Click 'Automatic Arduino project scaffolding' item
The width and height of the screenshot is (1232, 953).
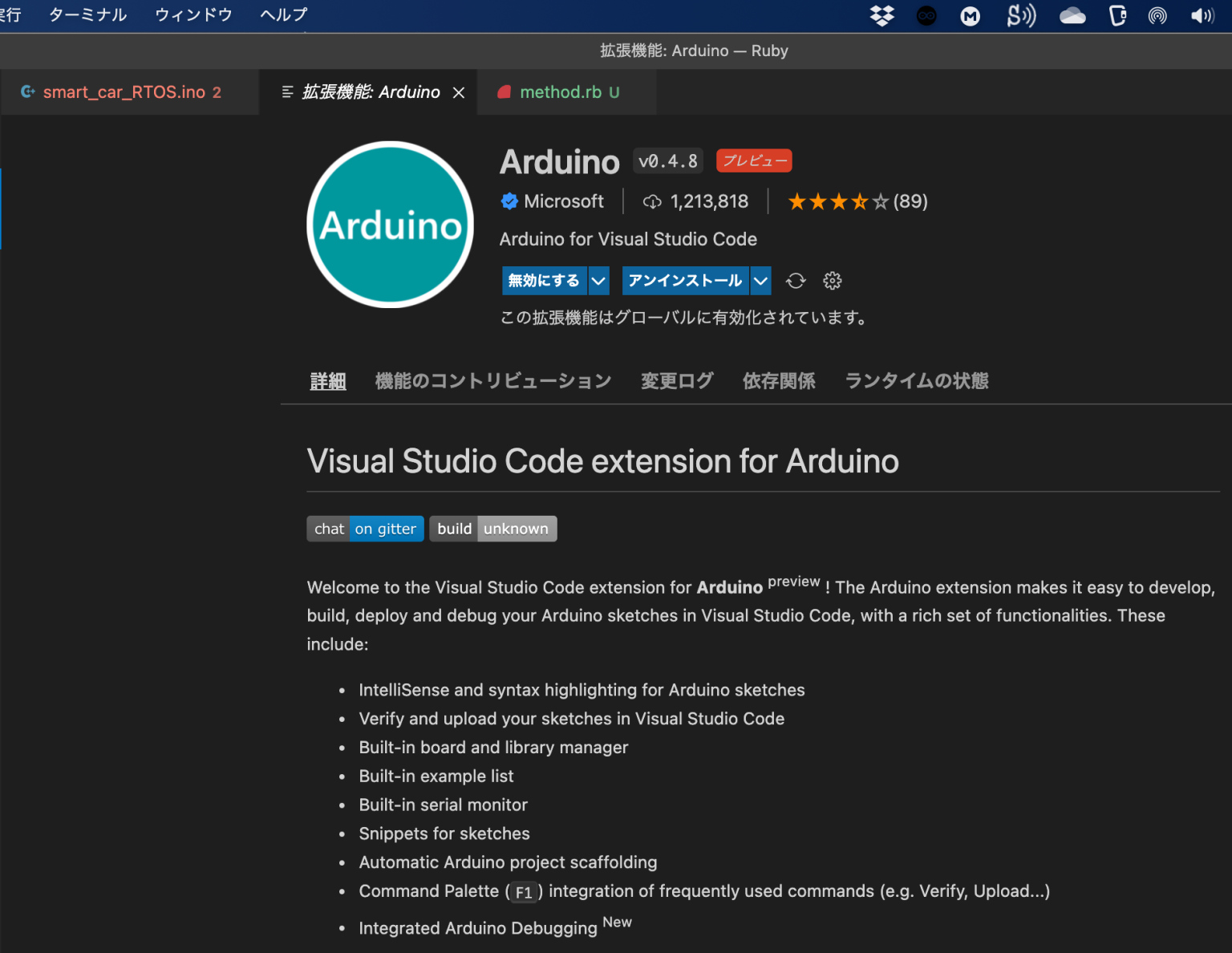point(508,862)
